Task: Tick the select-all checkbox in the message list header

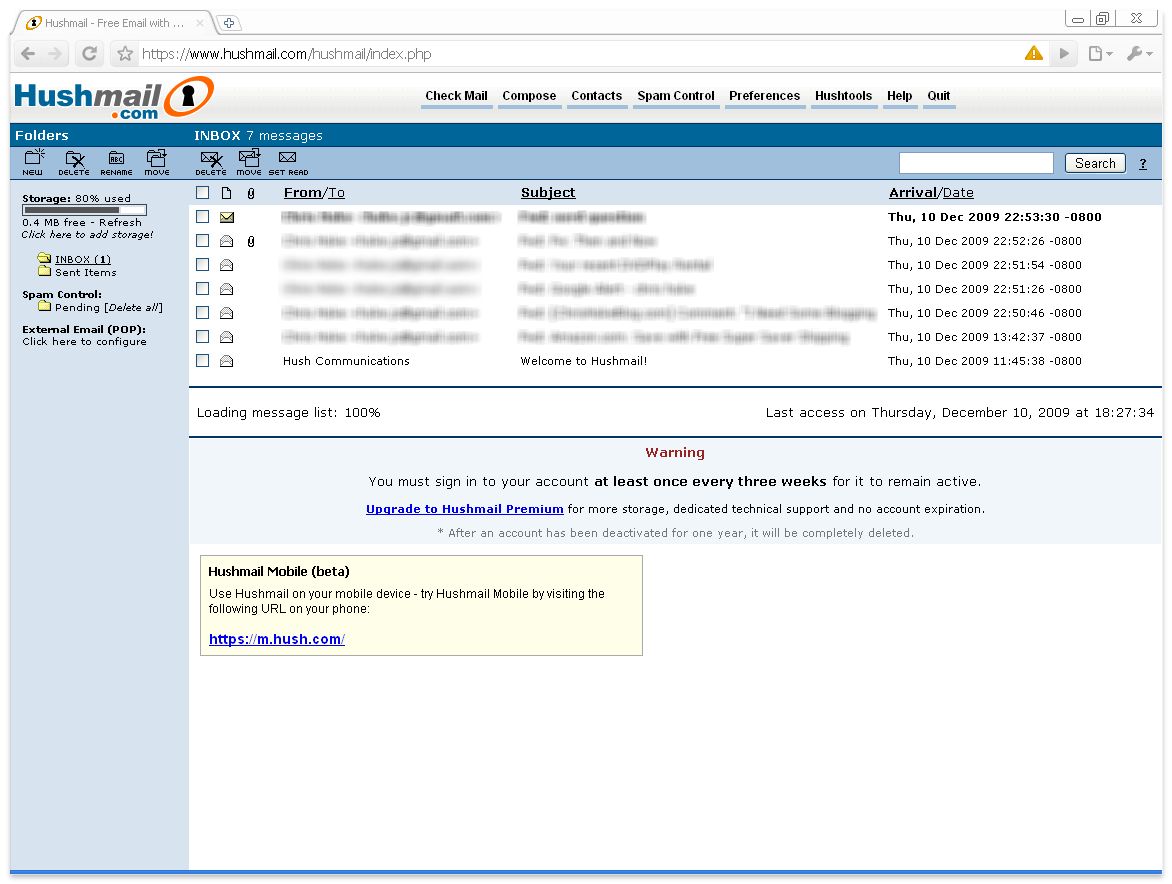Action: click(x=203, y=193)
